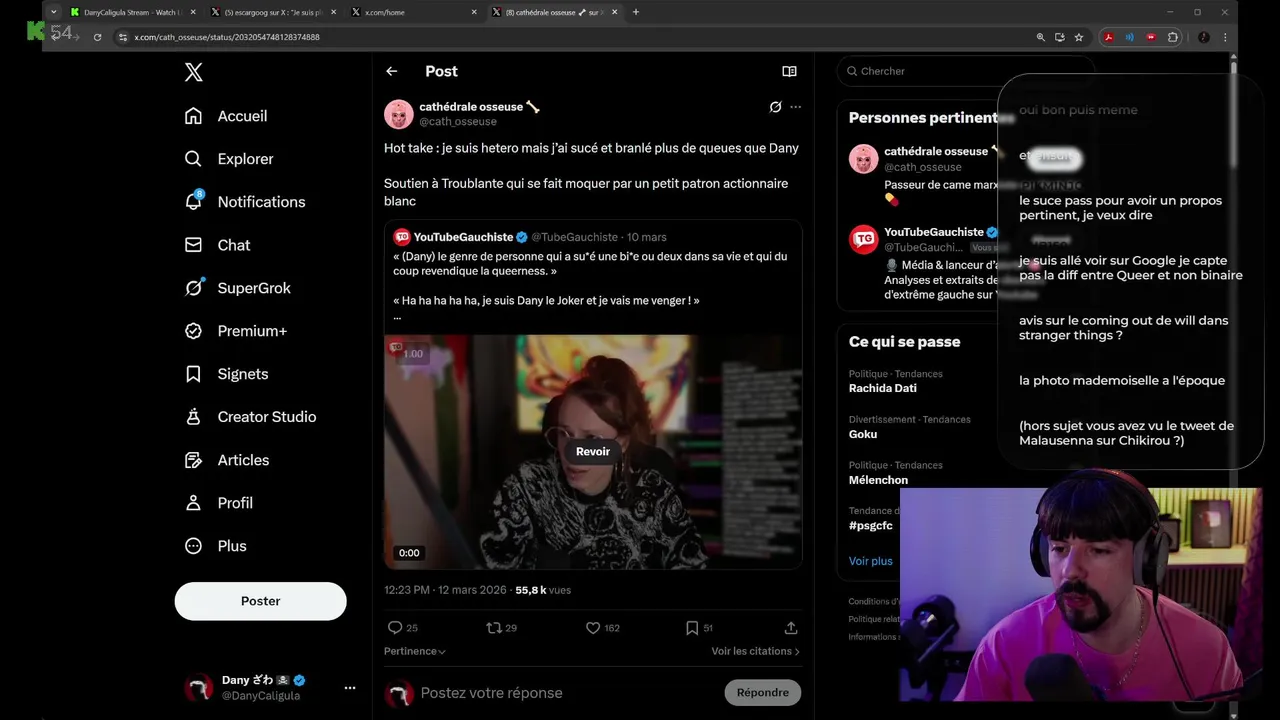Image resolution: width=1280 pixels, height=720 pixels.
Task: Click the Grok icon on the post
Action: coord(775,107)
